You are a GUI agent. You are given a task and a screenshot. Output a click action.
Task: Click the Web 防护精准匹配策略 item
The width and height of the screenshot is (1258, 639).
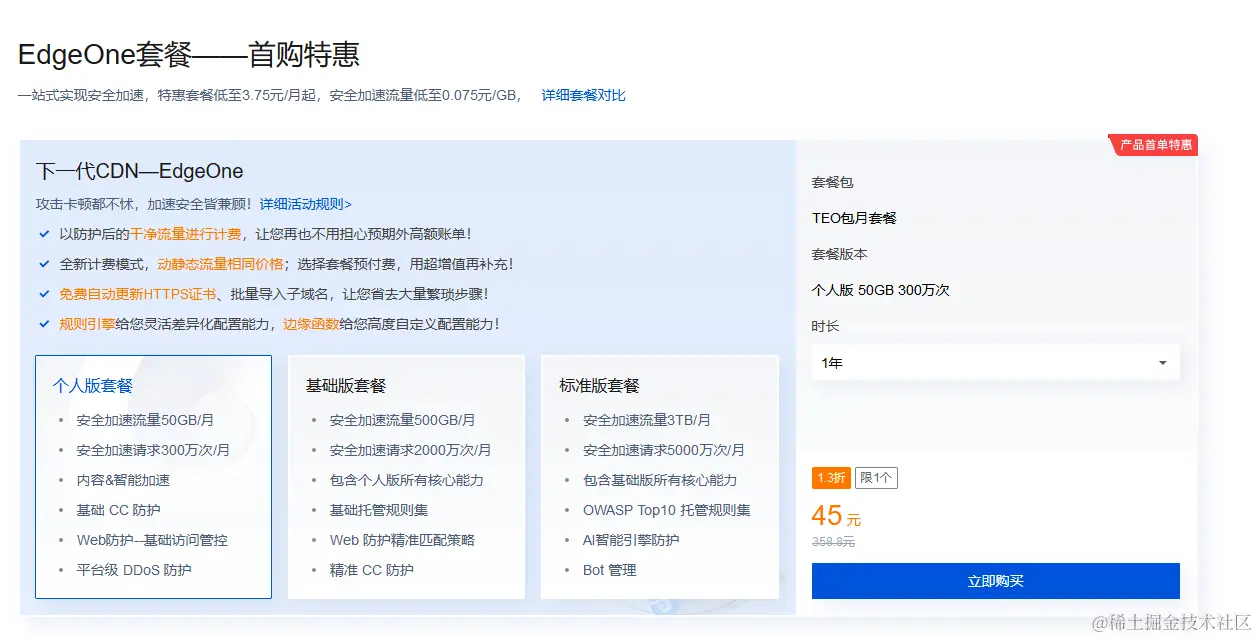point(402,540)
